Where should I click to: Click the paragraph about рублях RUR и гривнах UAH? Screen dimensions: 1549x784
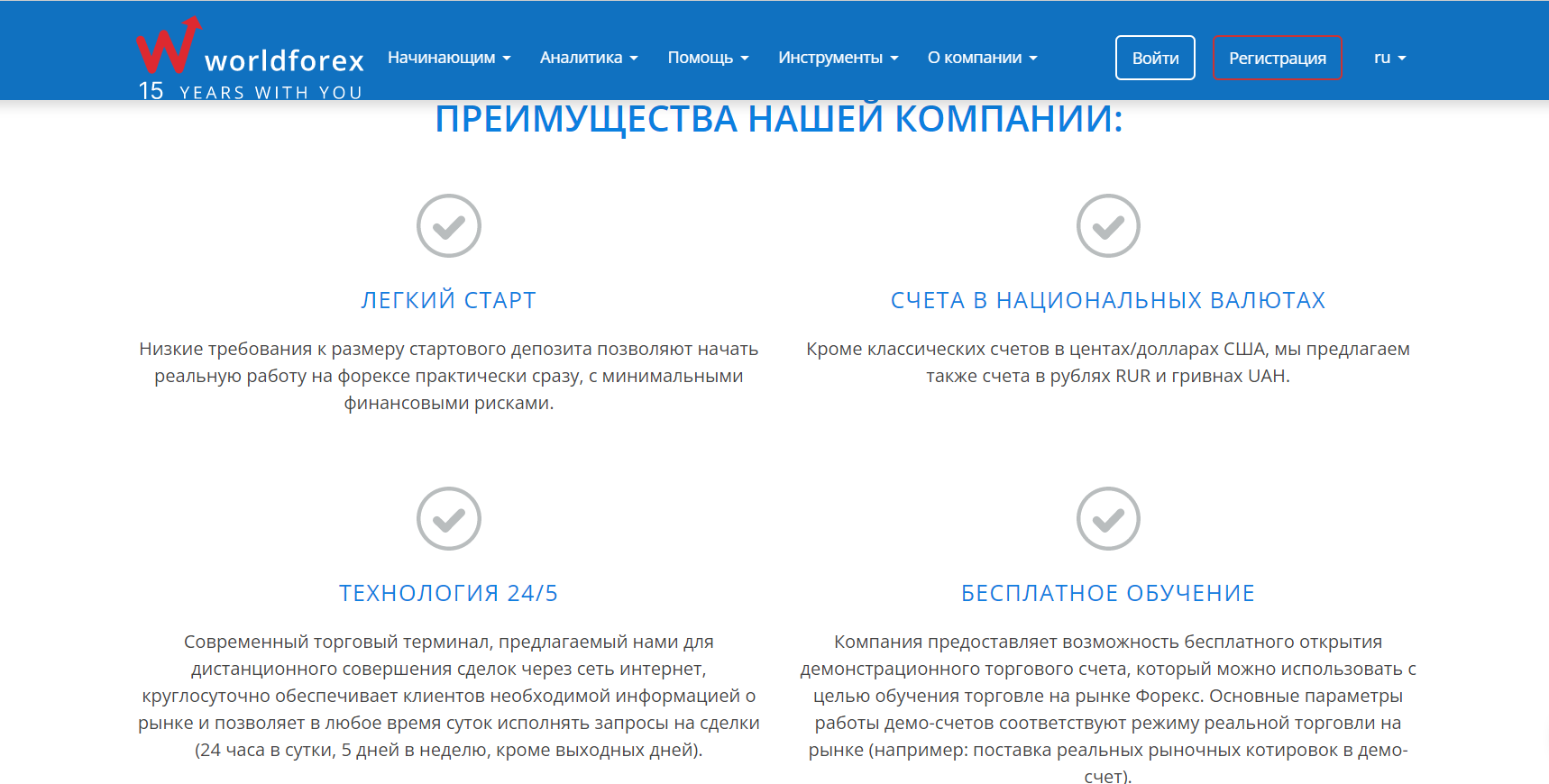[x=1108, y=362]
